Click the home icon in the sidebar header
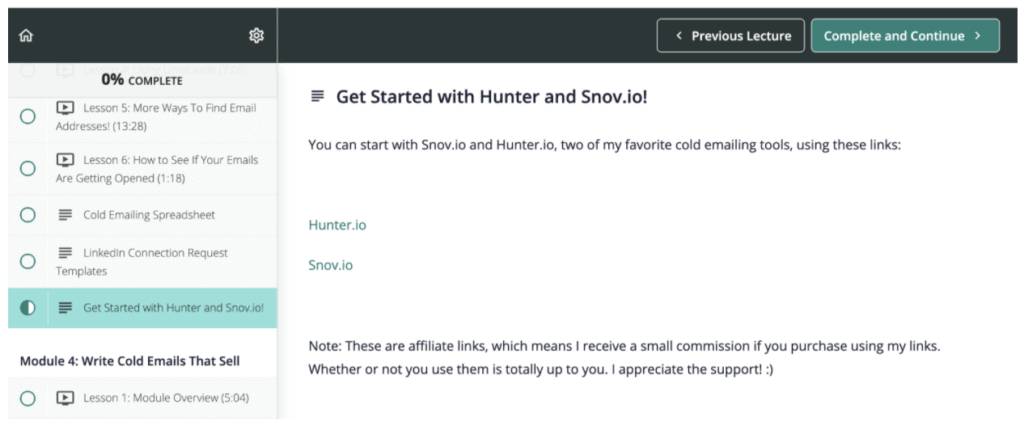The height and width of the screenshot is (430, 1024). point(26,36)
